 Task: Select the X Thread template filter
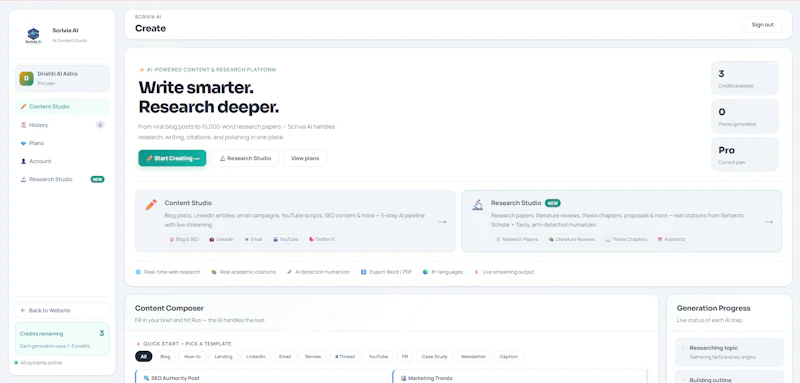click(345, 356)
